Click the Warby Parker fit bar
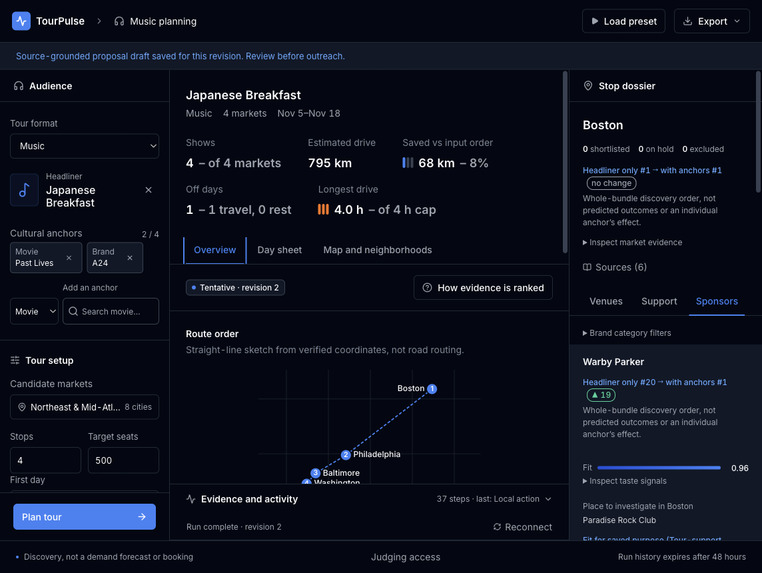Screen dimensions: 762x573 [659, 468]
